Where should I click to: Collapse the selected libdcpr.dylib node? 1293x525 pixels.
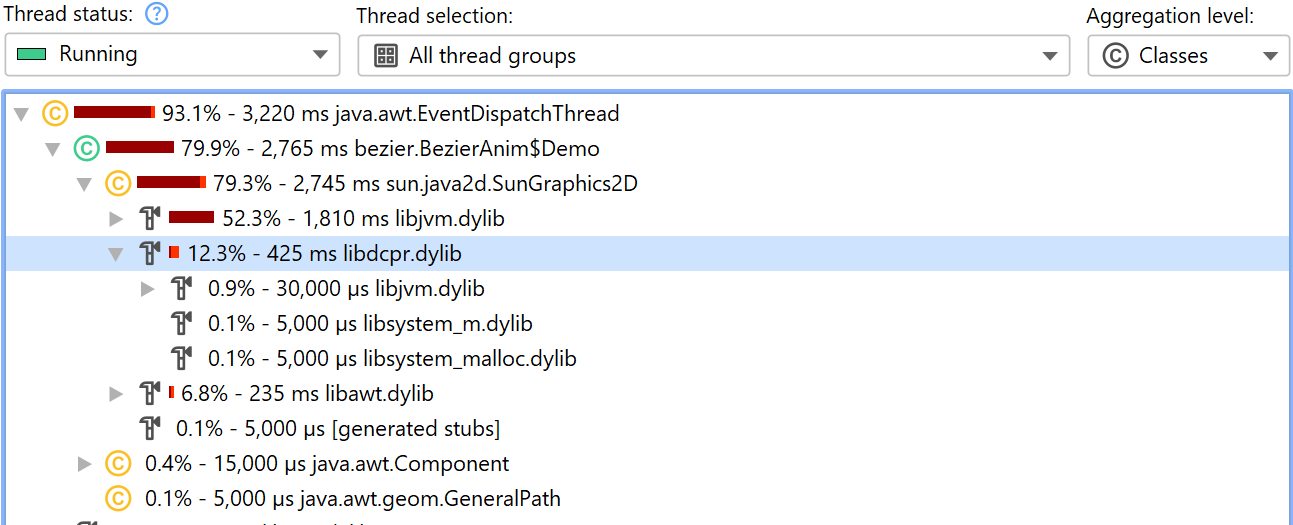tap(116, 254)
